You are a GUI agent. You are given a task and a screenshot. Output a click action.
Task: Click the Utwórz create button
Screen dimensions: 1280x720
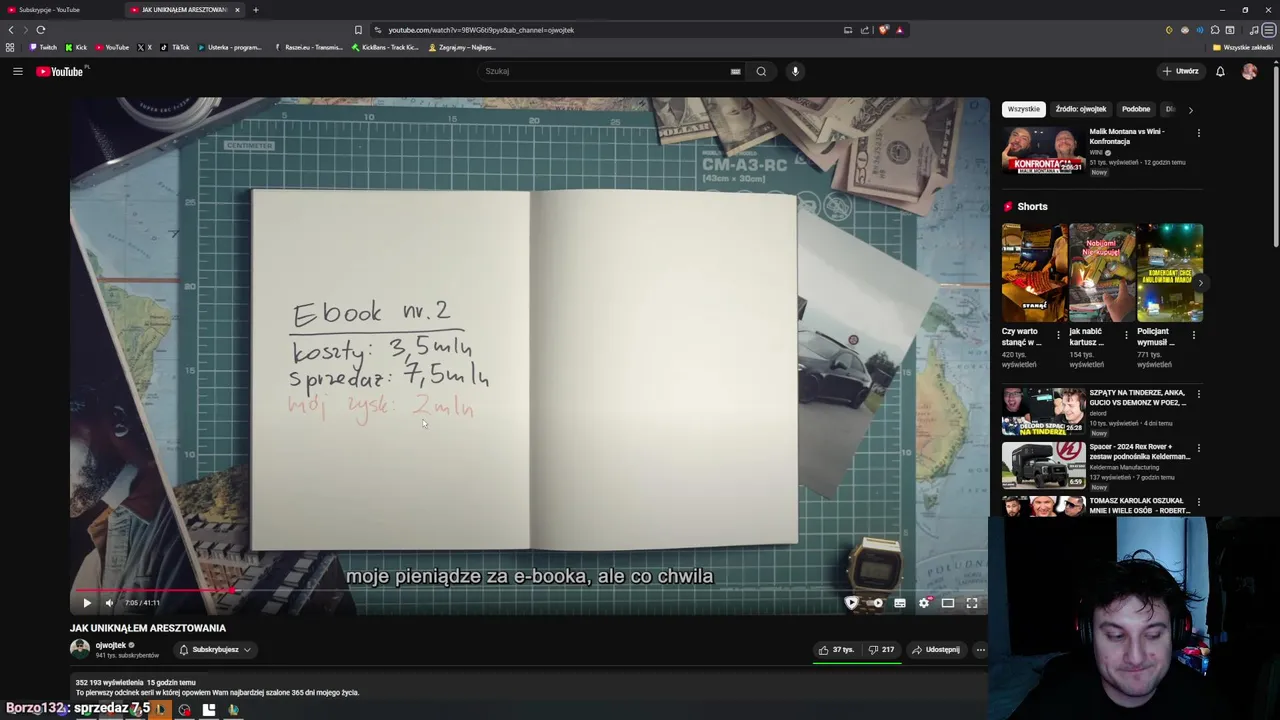click(1180, 71)
